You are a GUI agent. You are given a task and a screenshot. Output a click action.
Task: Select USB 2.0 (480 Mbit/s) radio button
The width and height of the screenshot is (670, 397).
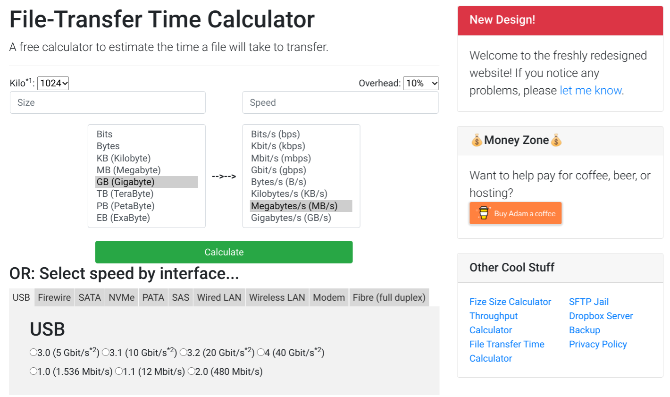pos(191,371)
